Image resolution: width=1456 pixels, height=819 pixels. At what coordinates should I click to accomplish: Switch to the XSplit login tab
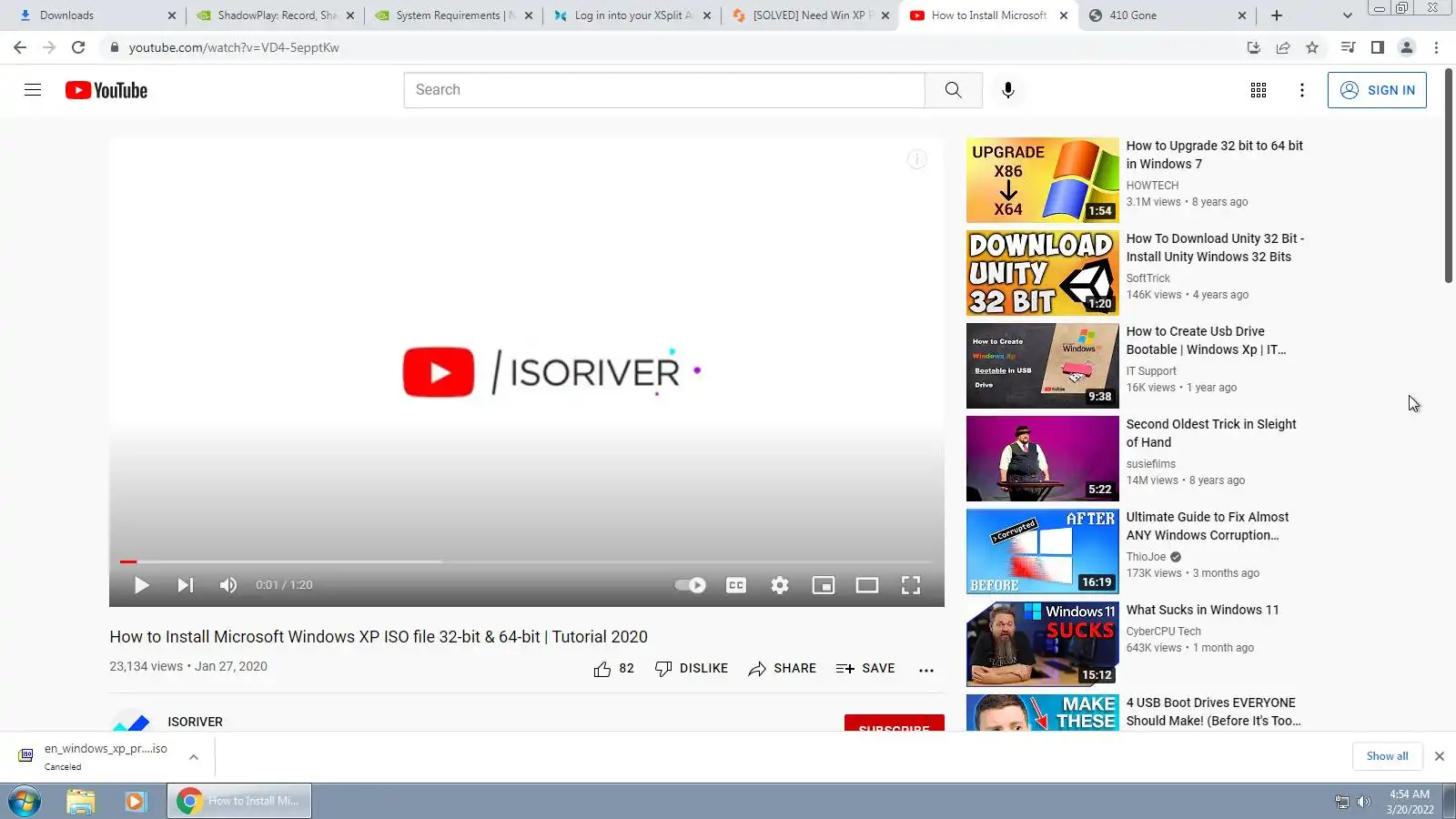pos(632,15)
